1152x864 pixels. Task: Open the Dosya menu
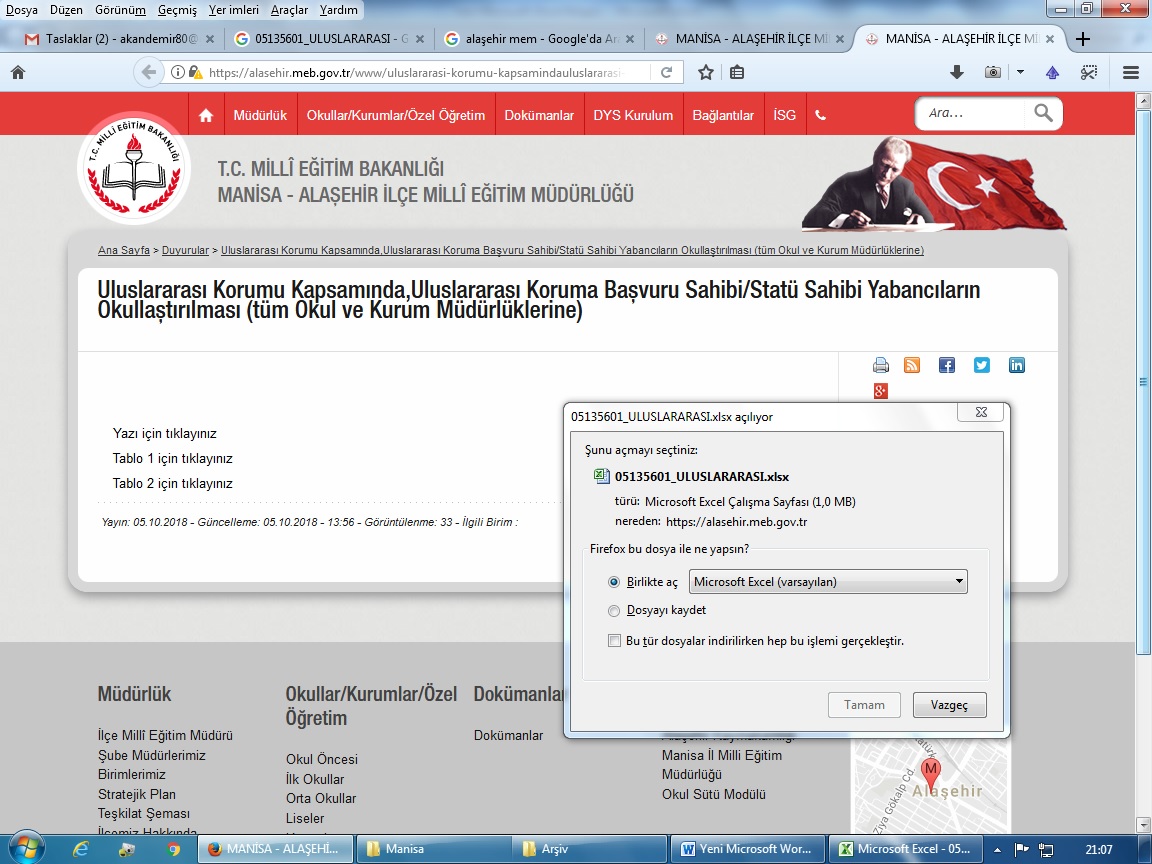point(22,10)
